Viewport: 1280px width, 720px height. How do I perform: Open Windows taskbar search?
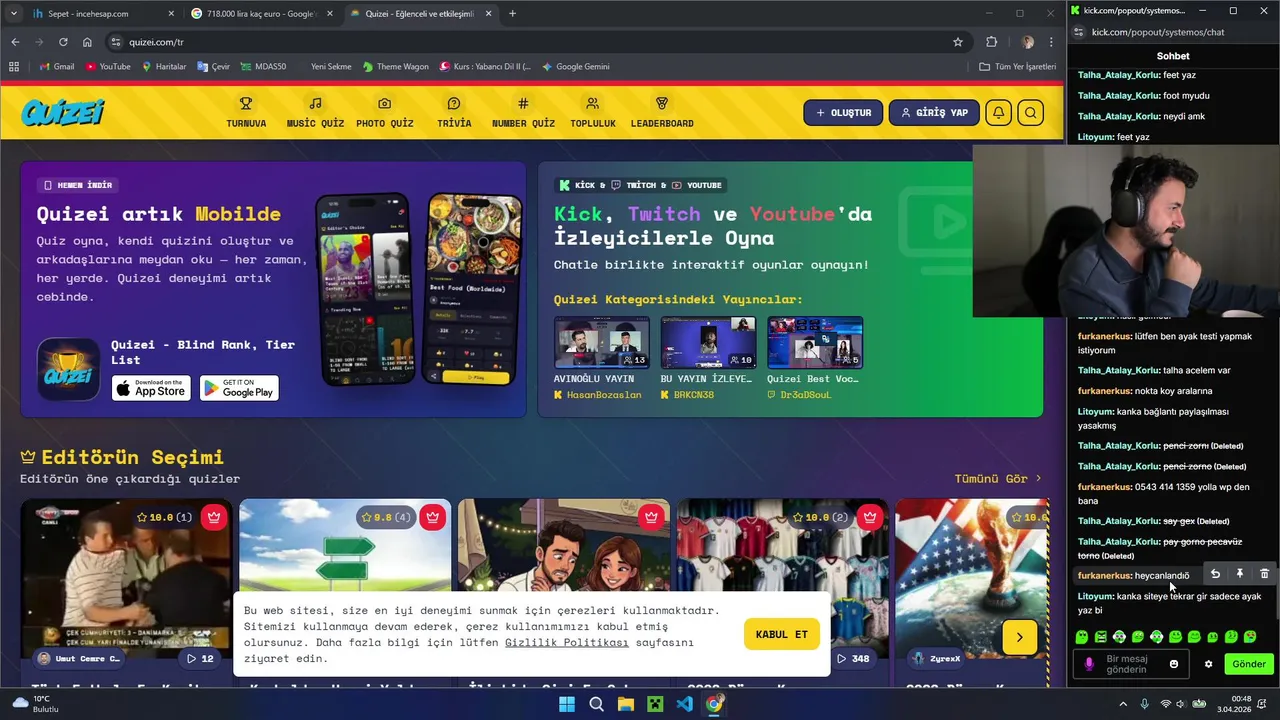(x=596, y=704)
